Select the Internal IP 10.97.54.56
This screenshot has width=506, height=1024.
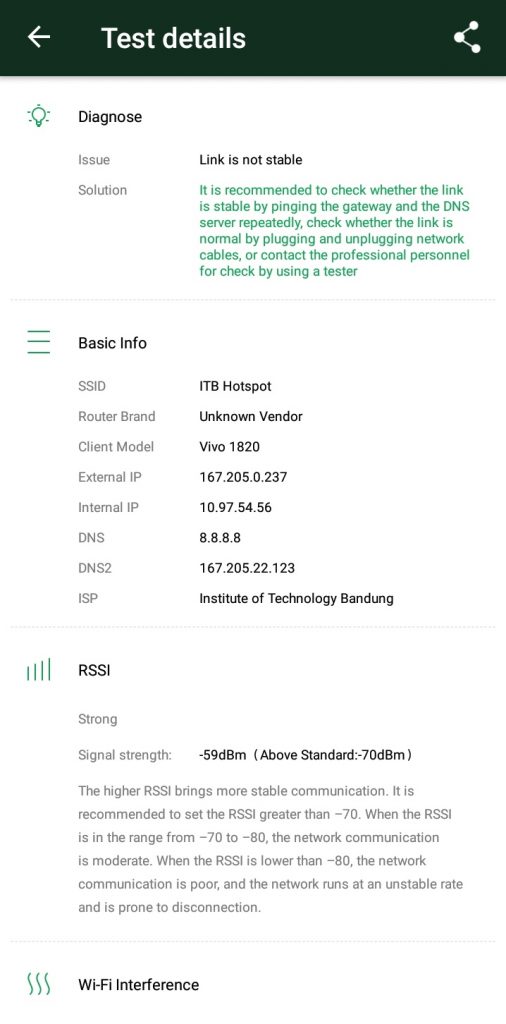click(x=235, y=507)
